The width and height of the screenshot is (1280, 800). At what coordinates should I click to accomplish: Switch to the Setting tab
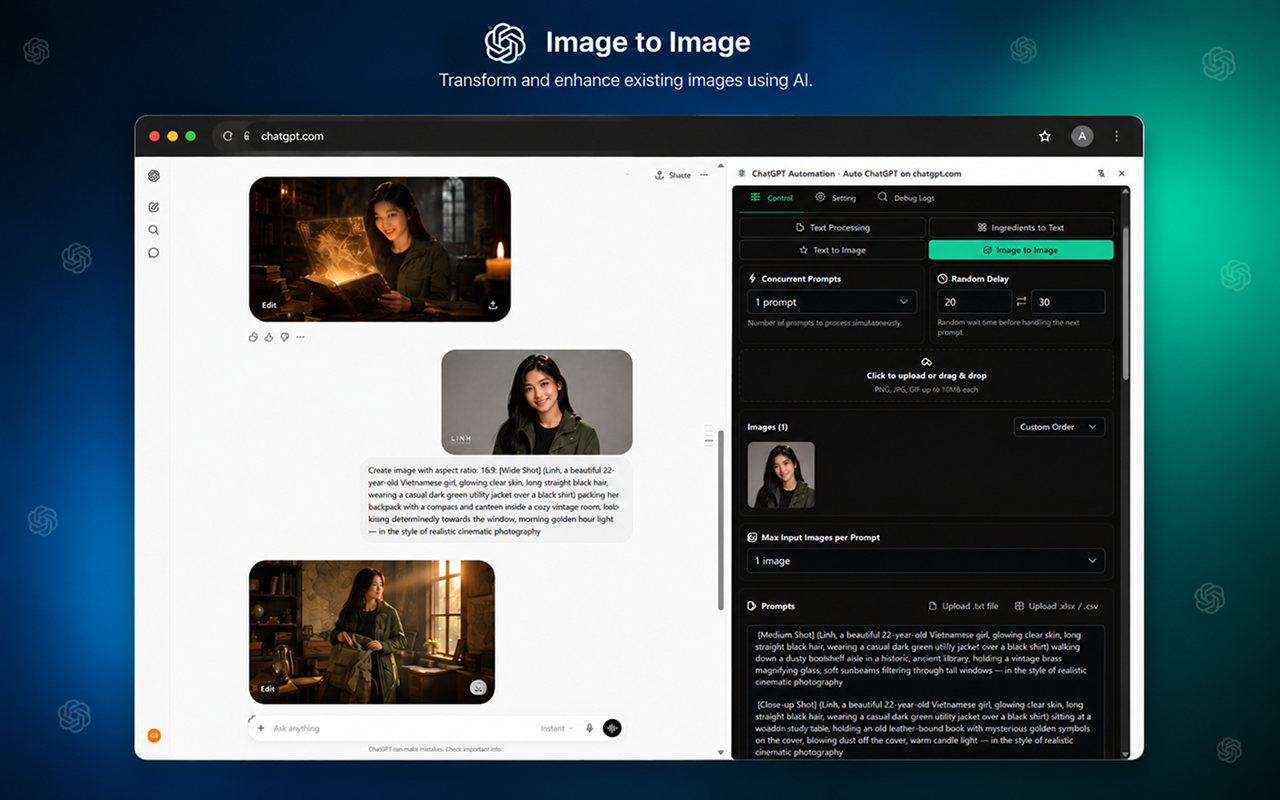point(836,198)
